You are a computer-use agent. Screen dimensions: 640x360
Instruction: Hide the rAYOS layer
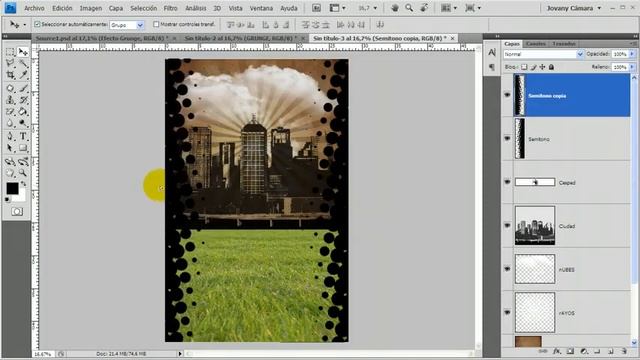click(x=507, y=313)
